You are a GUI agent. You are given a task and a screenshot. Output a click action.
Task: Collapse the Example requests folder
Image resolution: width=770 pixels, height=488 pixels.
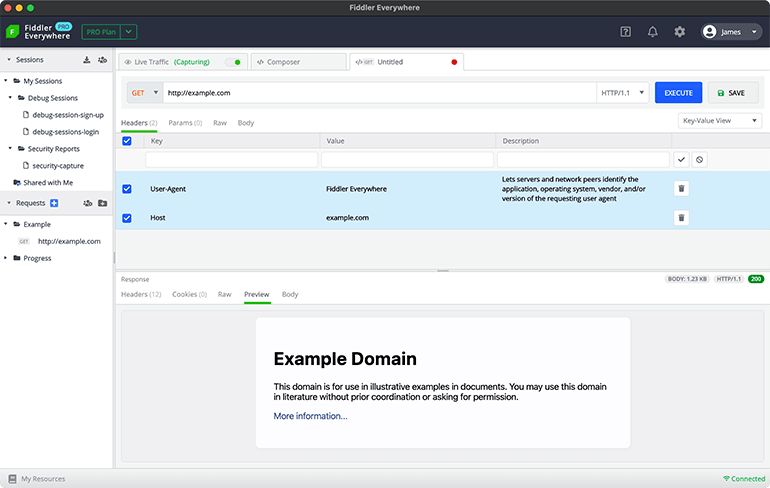(x=6, y=224)
